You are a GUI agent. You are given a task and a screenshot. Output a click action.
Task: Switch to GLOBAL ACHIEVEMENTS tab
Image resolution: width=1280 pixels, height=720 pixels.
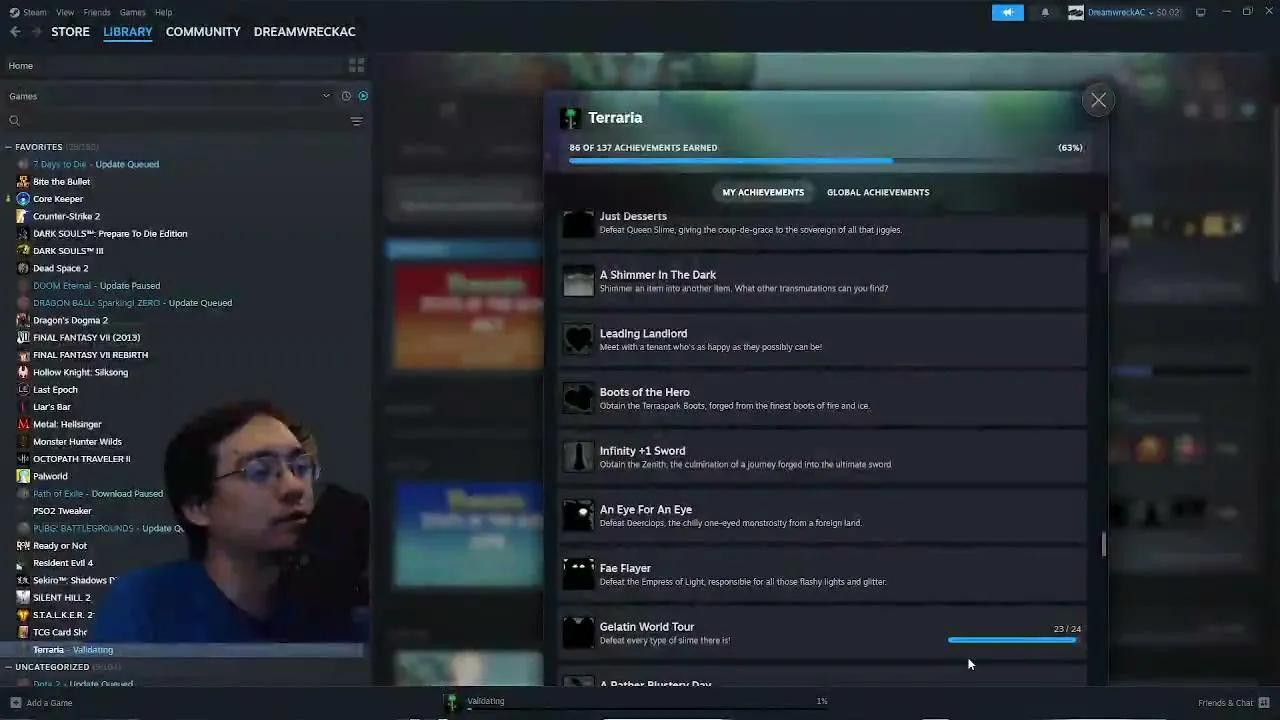click(x=878, y=192)
